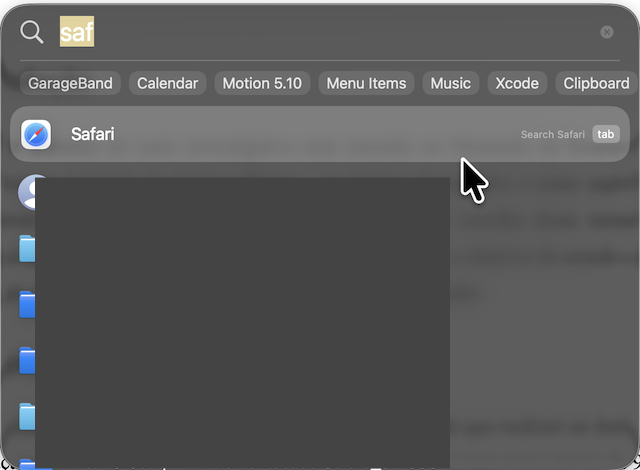640x470 pixels.
Task: Clear the search field with the X button
Action: [x=607, y=32]
